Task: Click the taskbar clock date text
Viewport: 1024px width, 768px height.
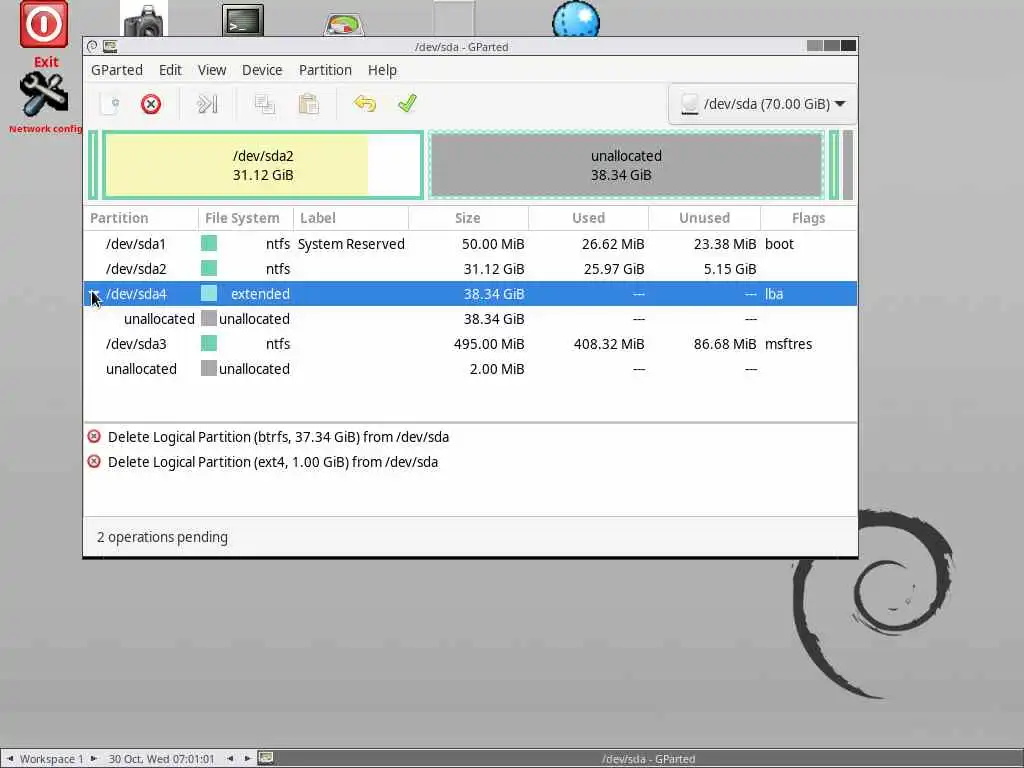Action: tap(161, 759)
